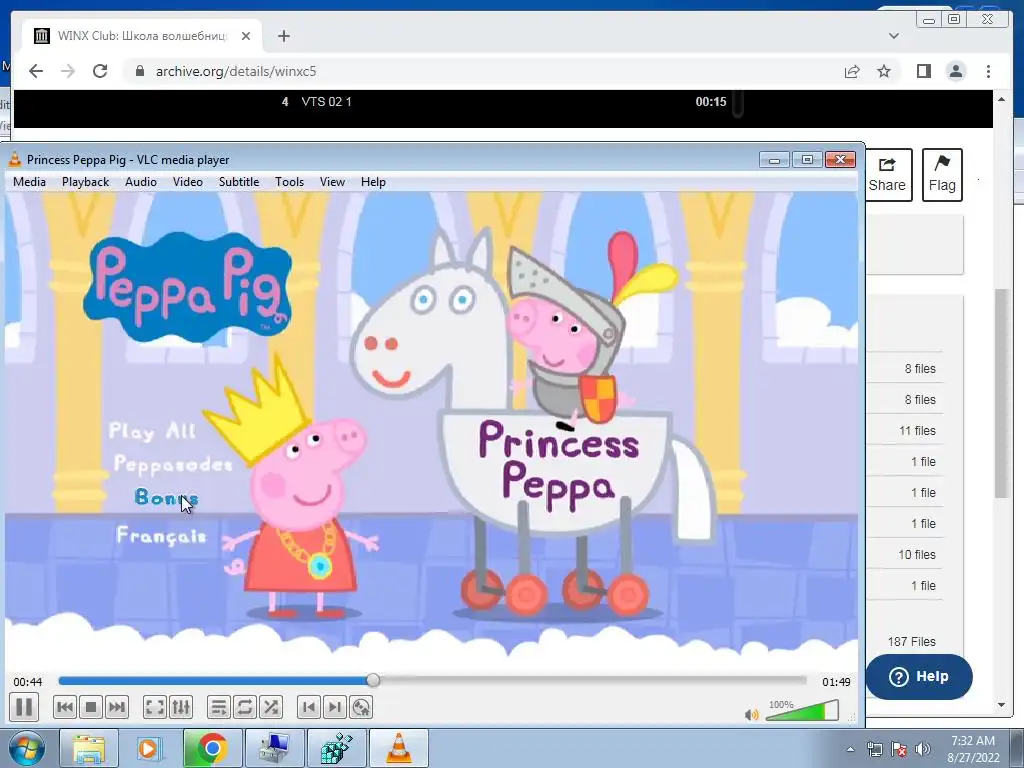Viewport: 1024px width, 768px height.
Task: Select Peppasodes in the DVD menu
Action: tap(173, 464)
